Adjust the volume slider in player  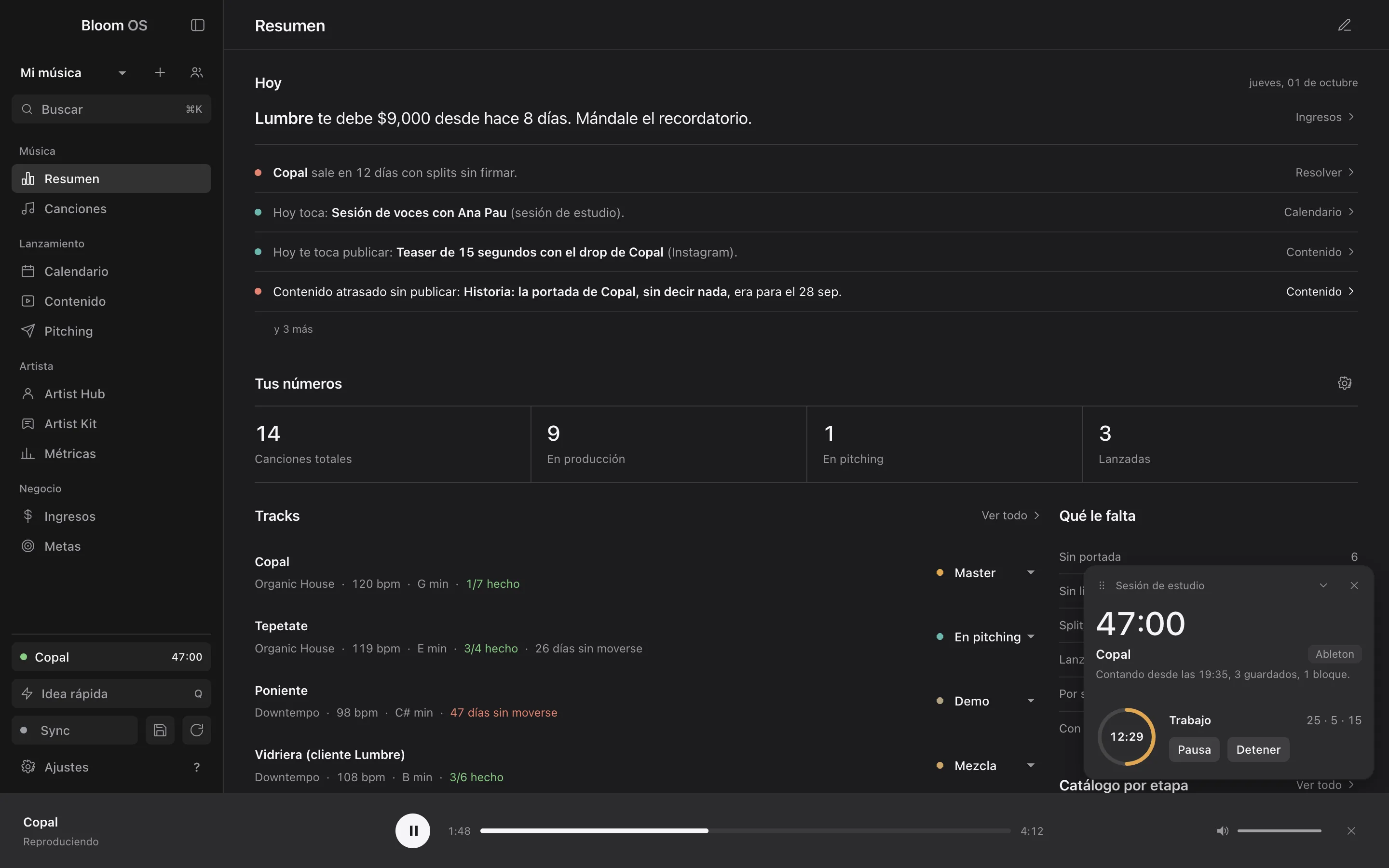point(1279,831)
